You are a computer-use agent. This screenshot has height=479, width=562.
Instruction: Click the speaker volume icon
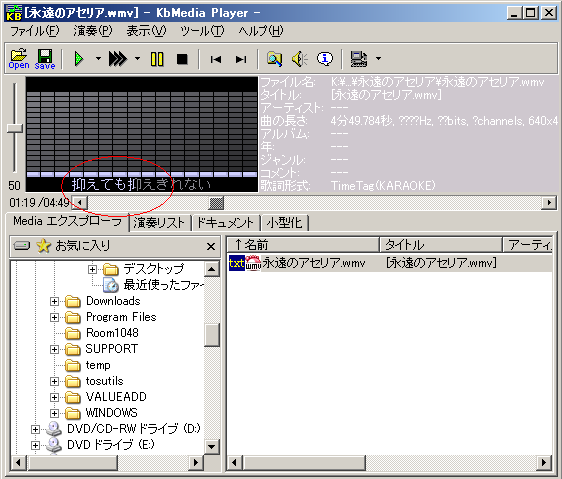tap(300, 59)
